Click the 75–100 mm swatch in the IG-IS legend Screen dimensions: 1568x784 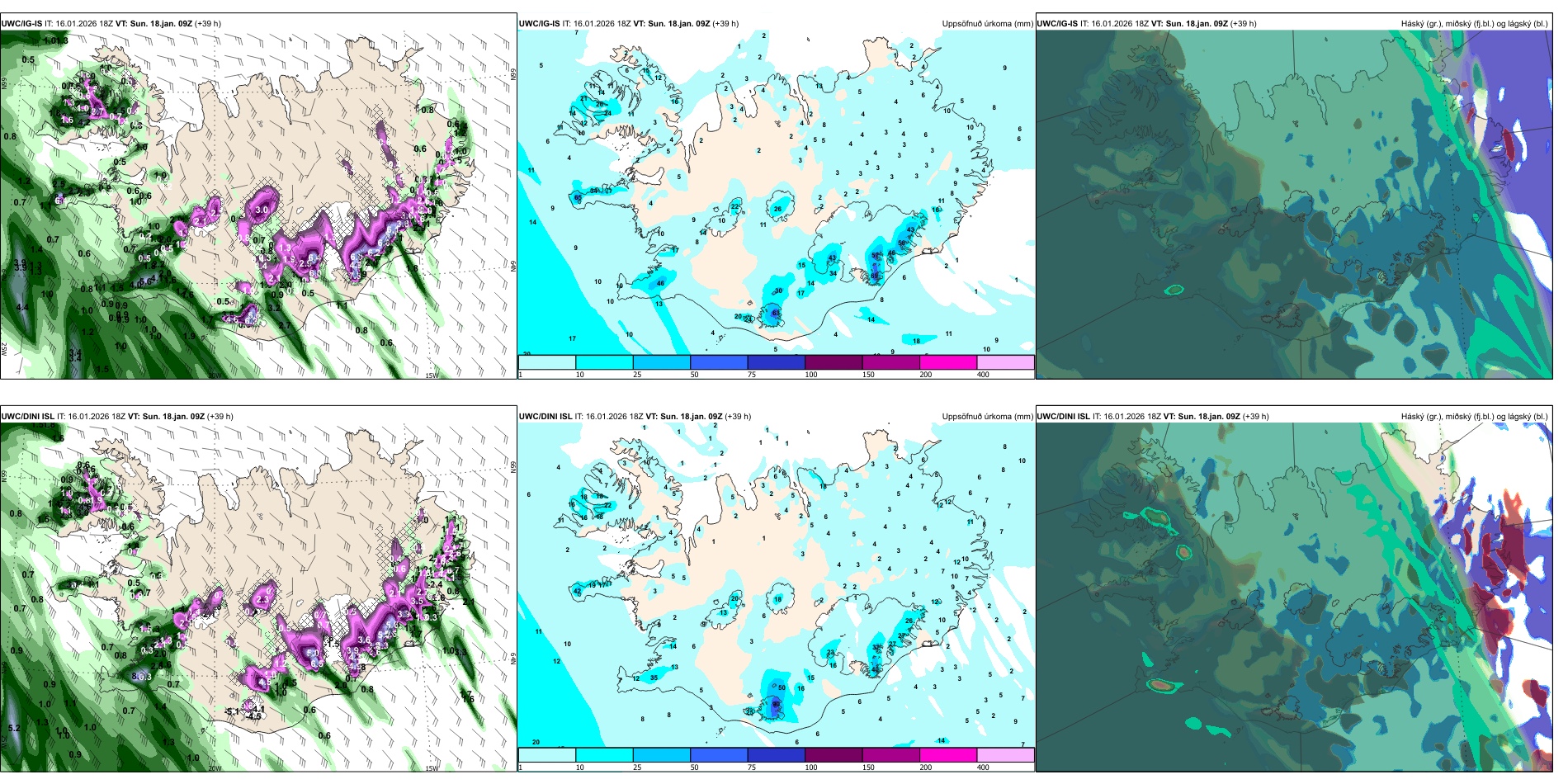coord(777,362)
